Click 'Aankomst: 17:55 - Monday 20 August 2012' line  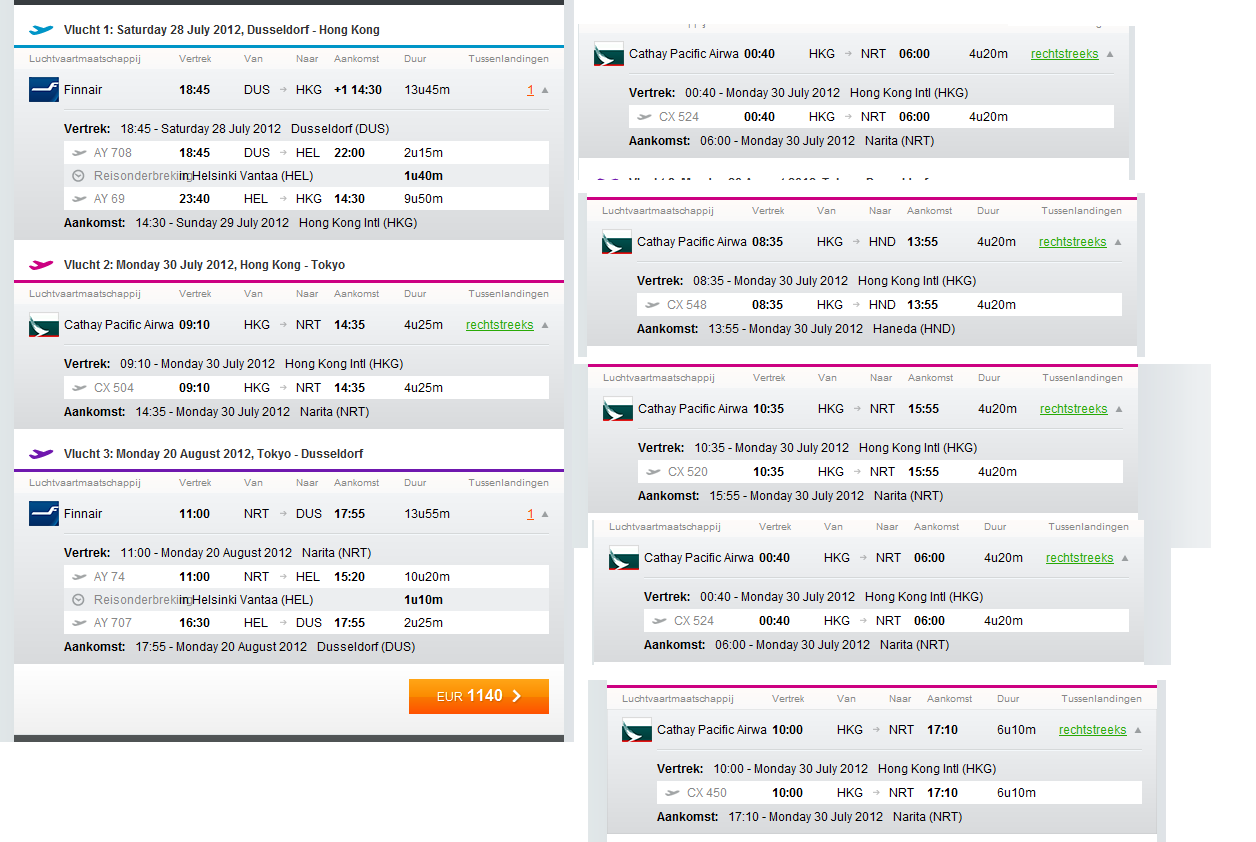click(x=240, y=647)
